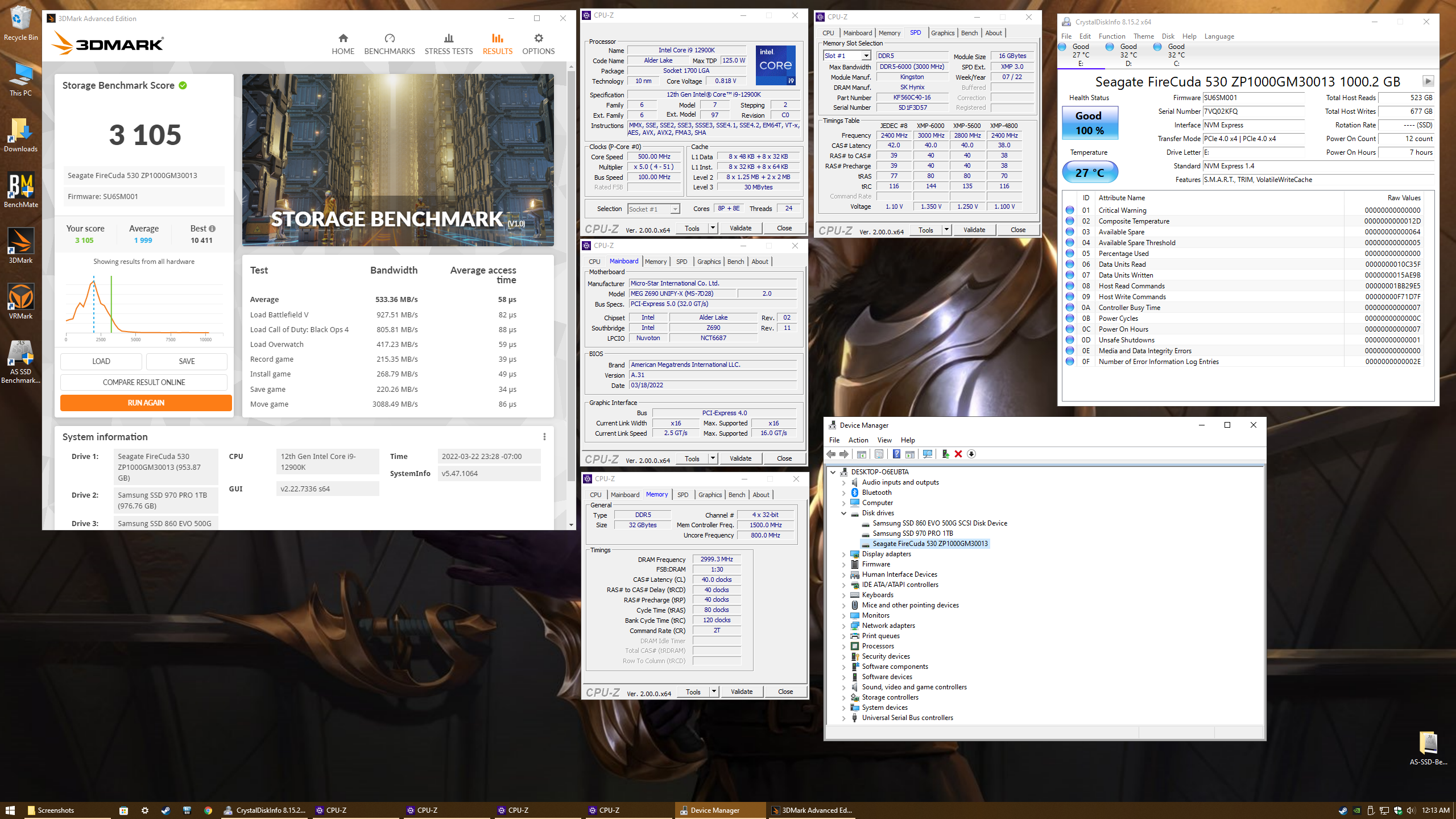Click Update device driver toolbar icon
Image resolution: width=1456 pixels, height=819 pixels.
pos(945,454)
